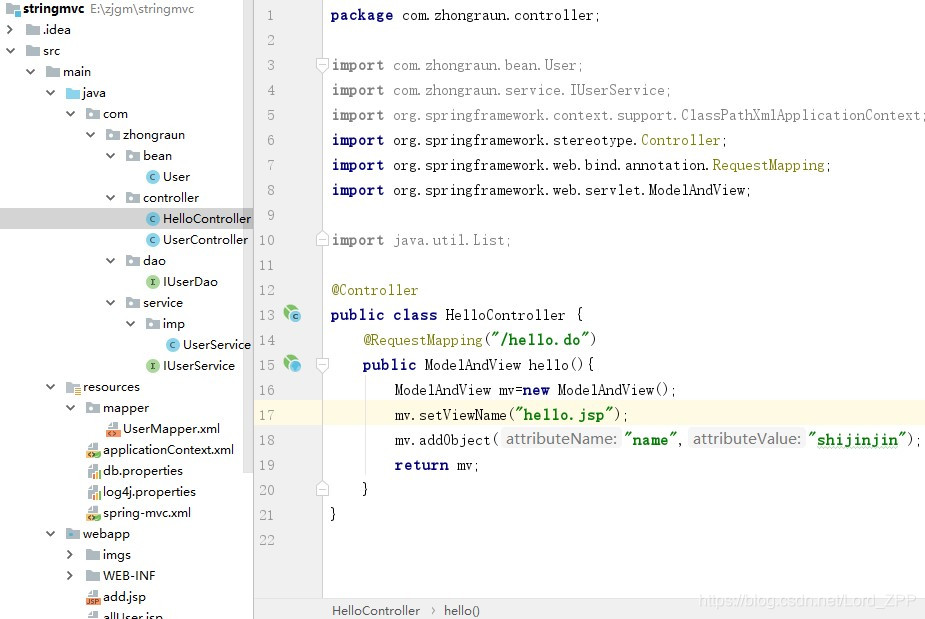The image size is (925, 619).
Task: Select db.properties file name
Action: click(143, 471)
